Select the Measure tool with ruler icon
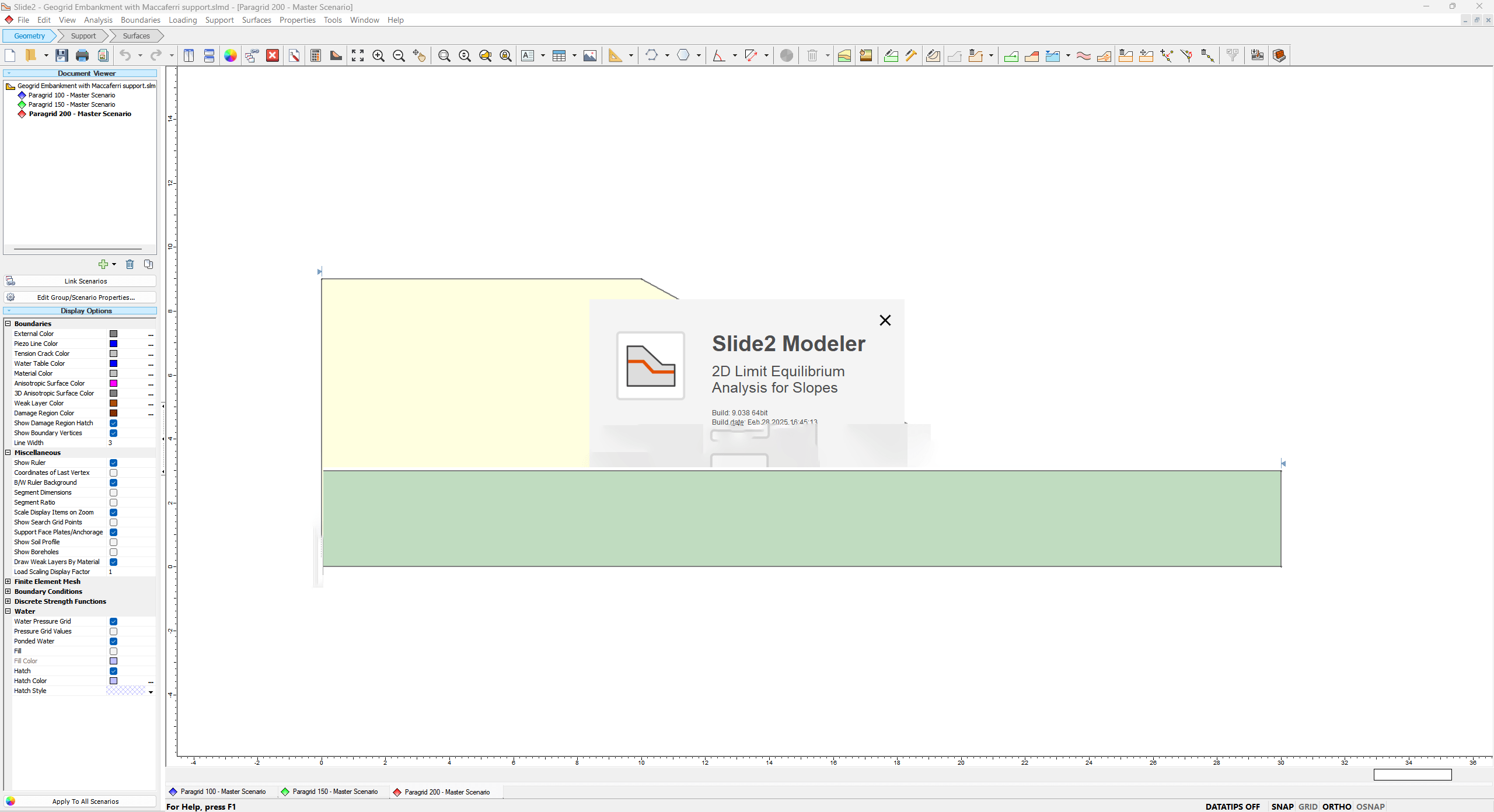Viewport: 1494px width, 812px height. (616, 55)
